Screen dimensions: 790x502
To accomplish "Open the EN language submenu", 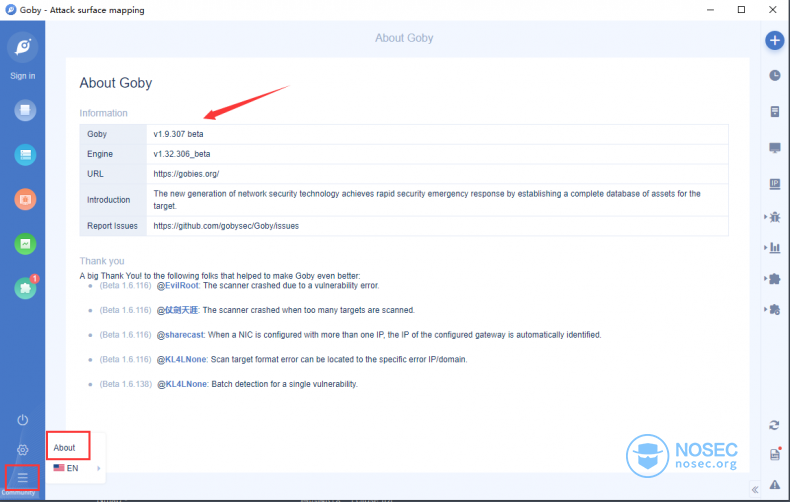I will click(x=77, y=468).
